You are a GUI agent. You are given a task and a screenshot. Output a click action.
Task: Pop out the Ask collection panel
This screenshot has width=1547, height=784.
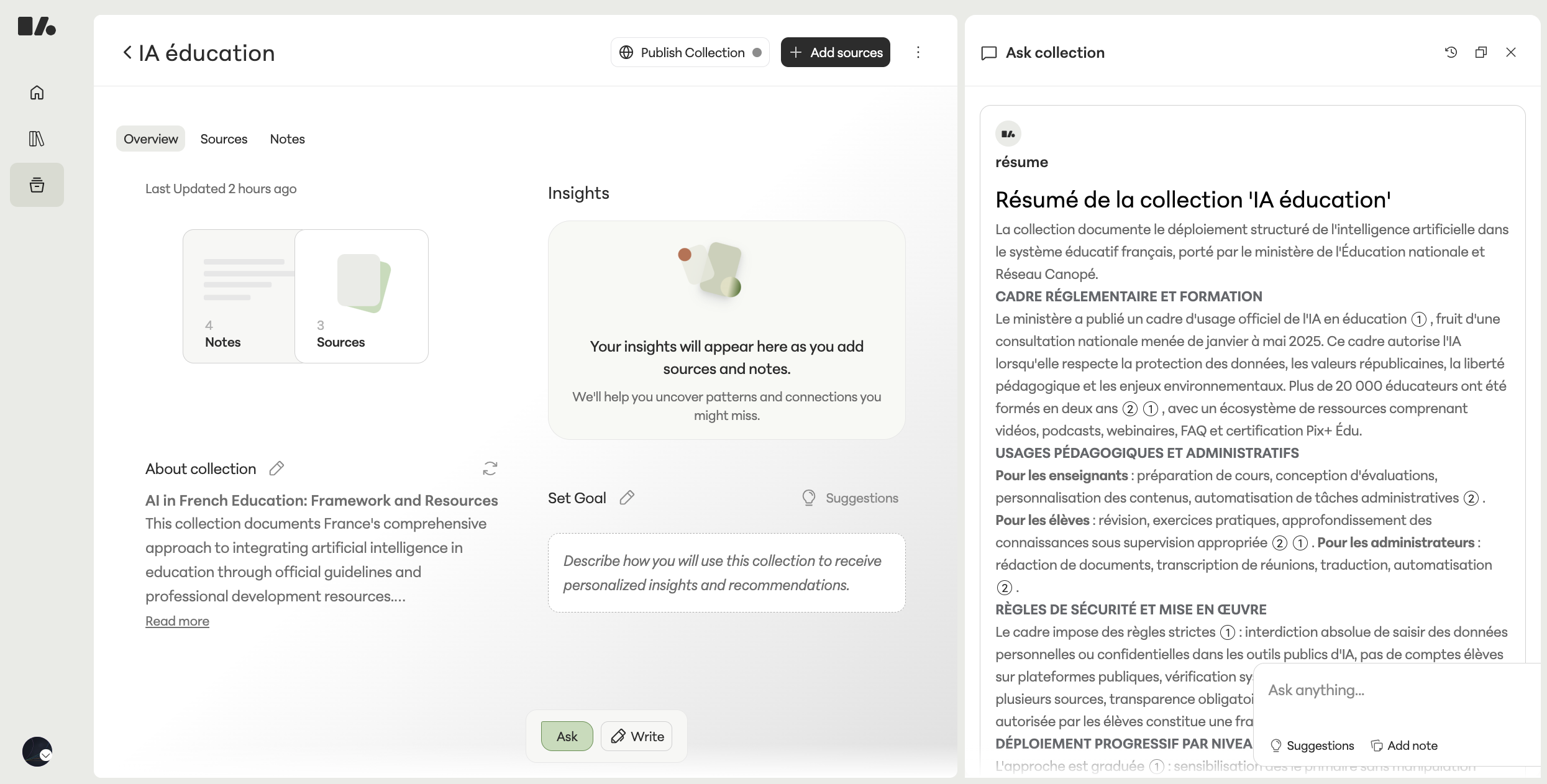1481,53
